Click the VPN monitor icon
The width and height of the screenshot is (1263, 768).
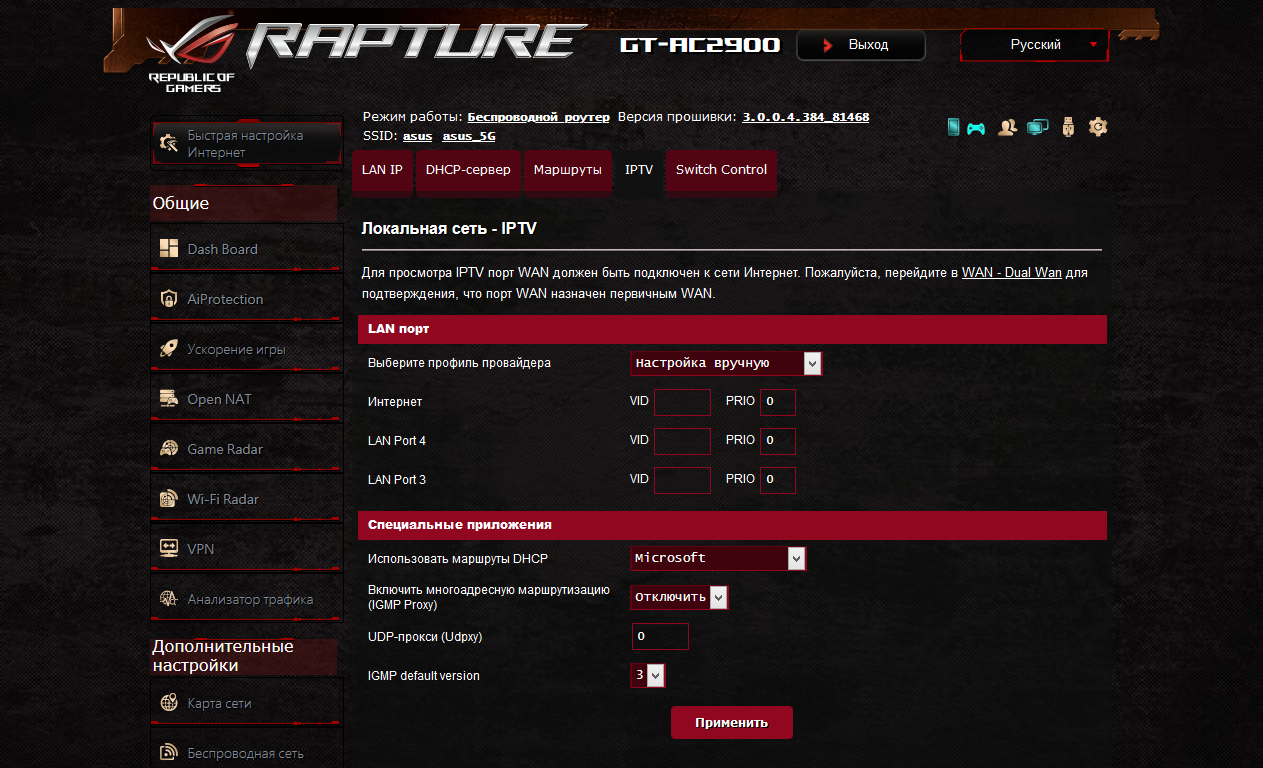[169, 549]
